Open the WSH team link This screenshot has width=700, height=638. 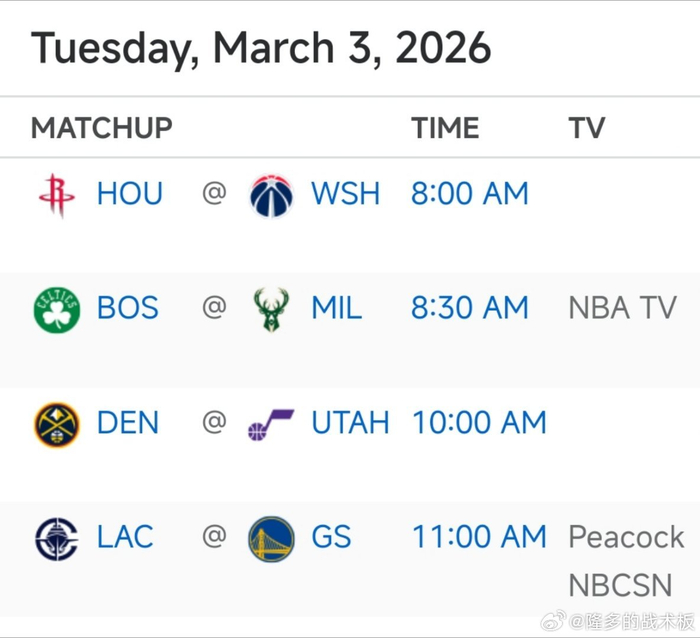[x=346, y=194]
